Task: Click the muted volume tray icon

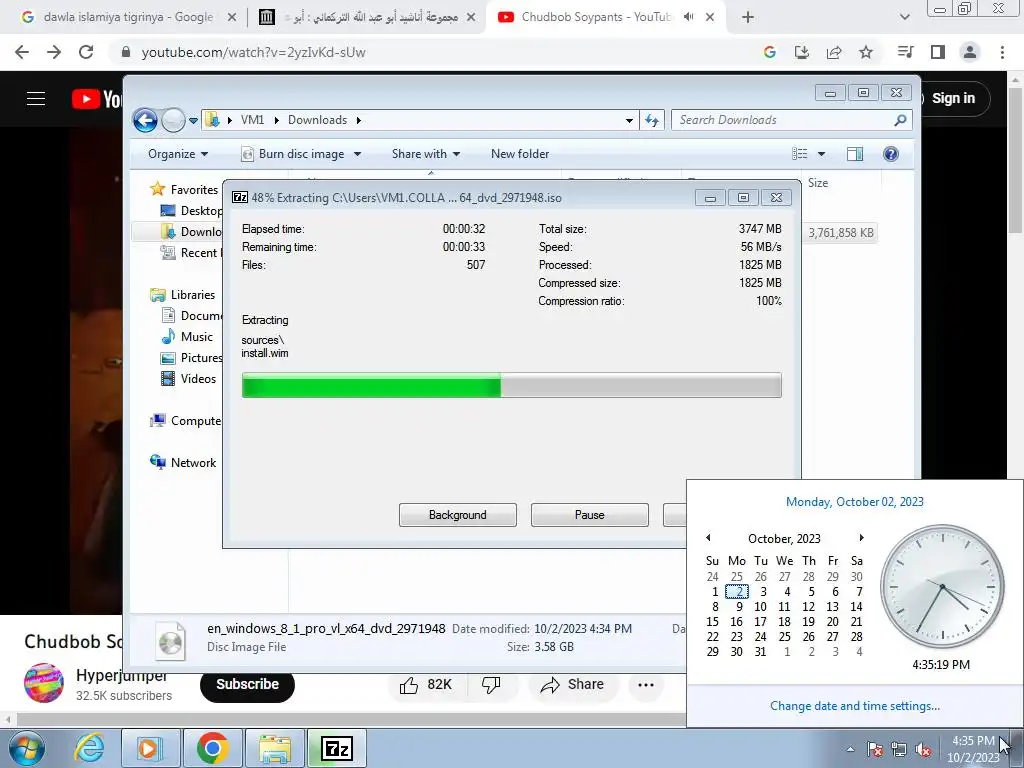Action: 923,749
